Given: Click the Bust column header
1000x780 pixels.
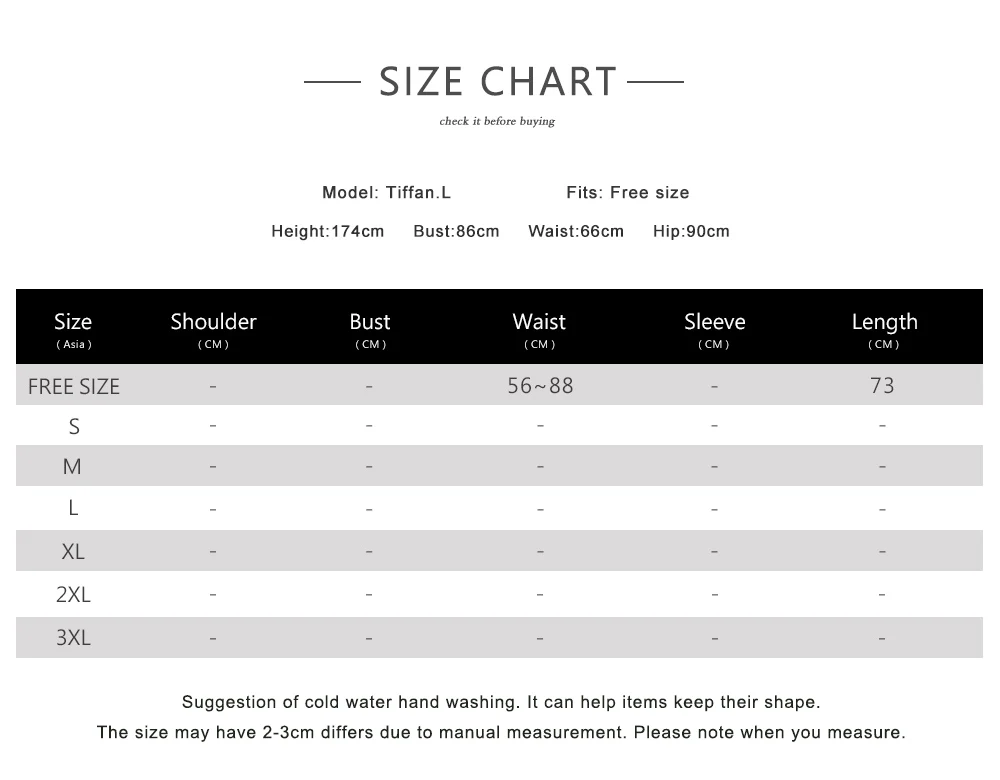Looking at the screenshot, I should pyautogui.click(x=370, y=328).
